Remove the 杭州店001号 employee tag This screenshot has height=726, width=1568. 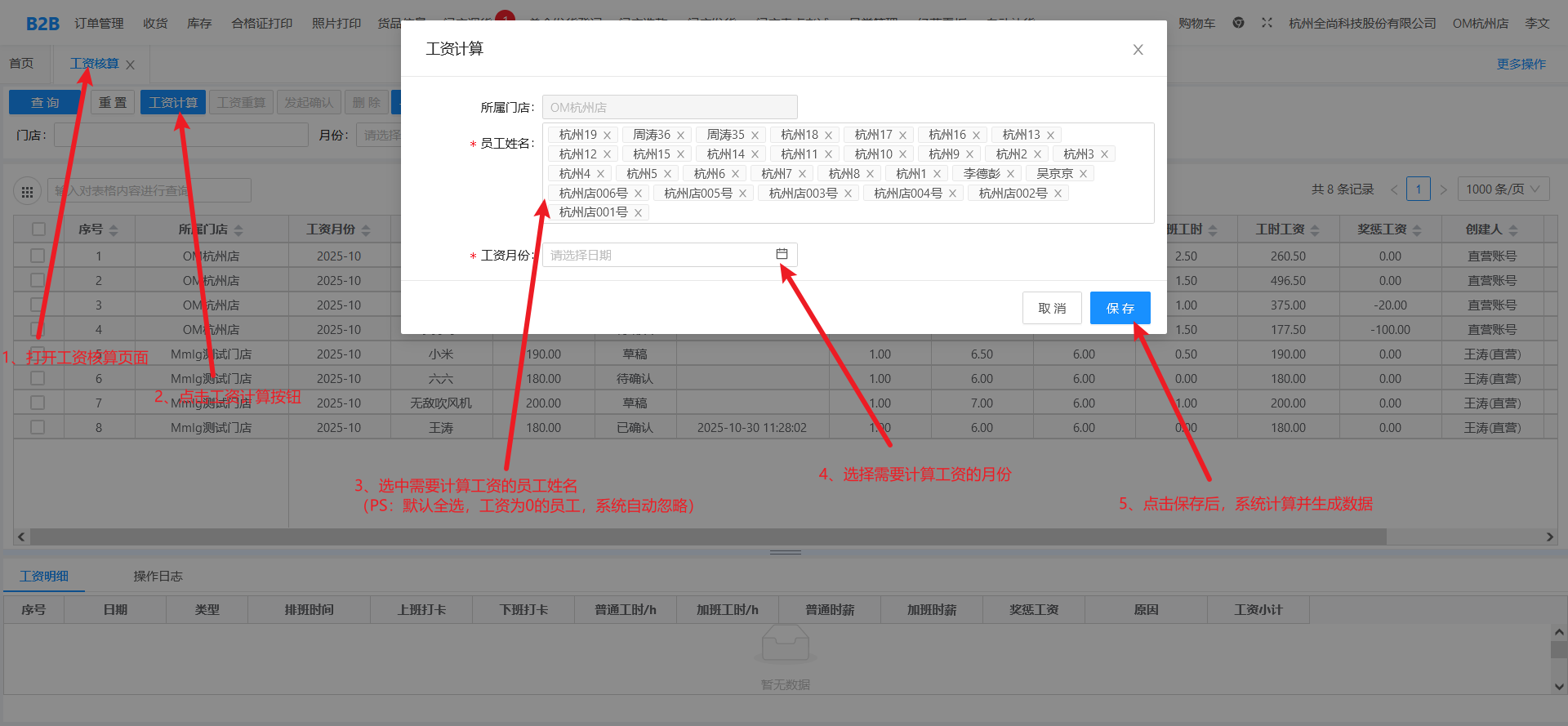638,213
